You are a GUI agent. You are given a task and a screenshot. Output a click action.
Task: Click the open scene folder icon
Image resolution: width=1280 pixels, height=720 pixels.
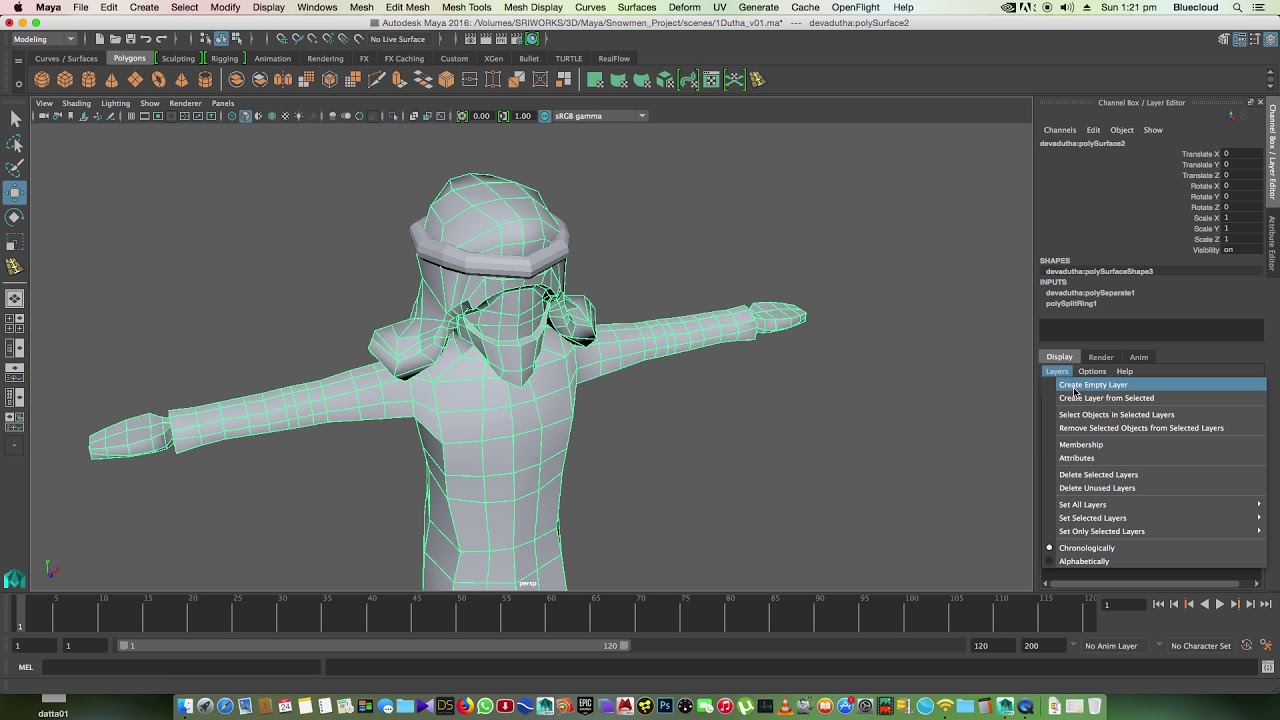pos(115,39)
